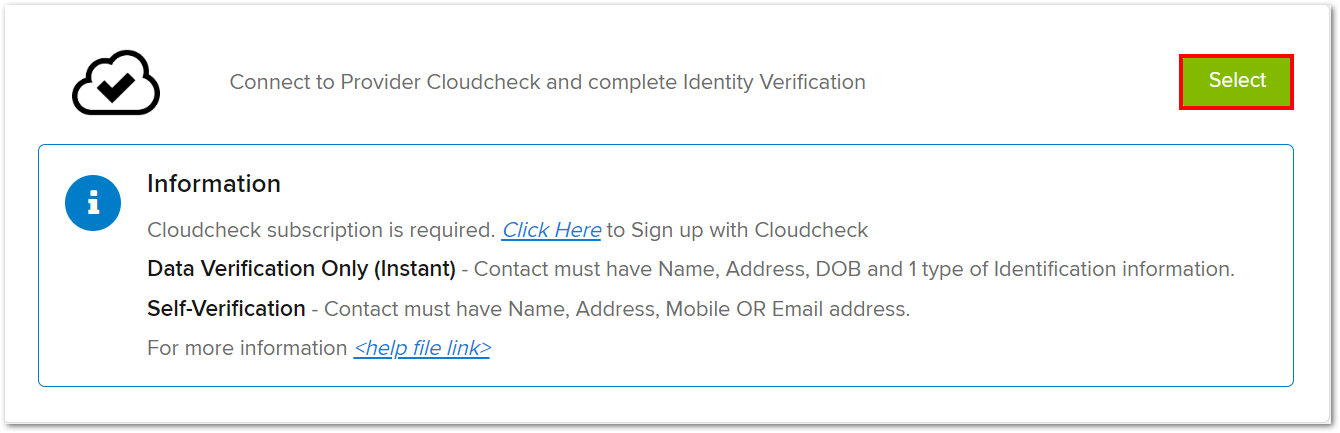Click the white letter i in blue circle

(93, 203)
